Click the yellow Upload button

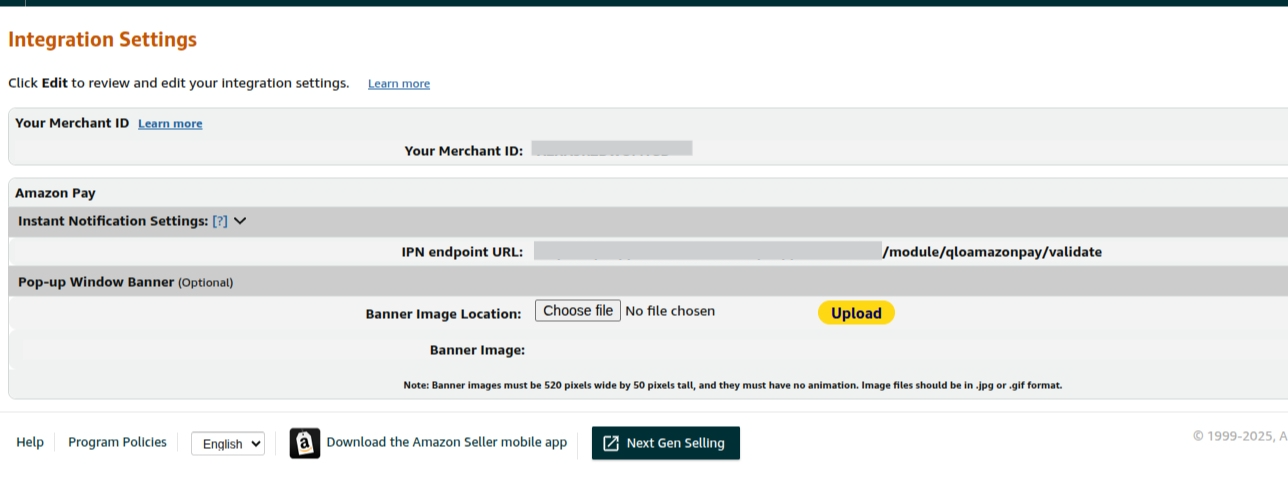(x=856, y=313)
